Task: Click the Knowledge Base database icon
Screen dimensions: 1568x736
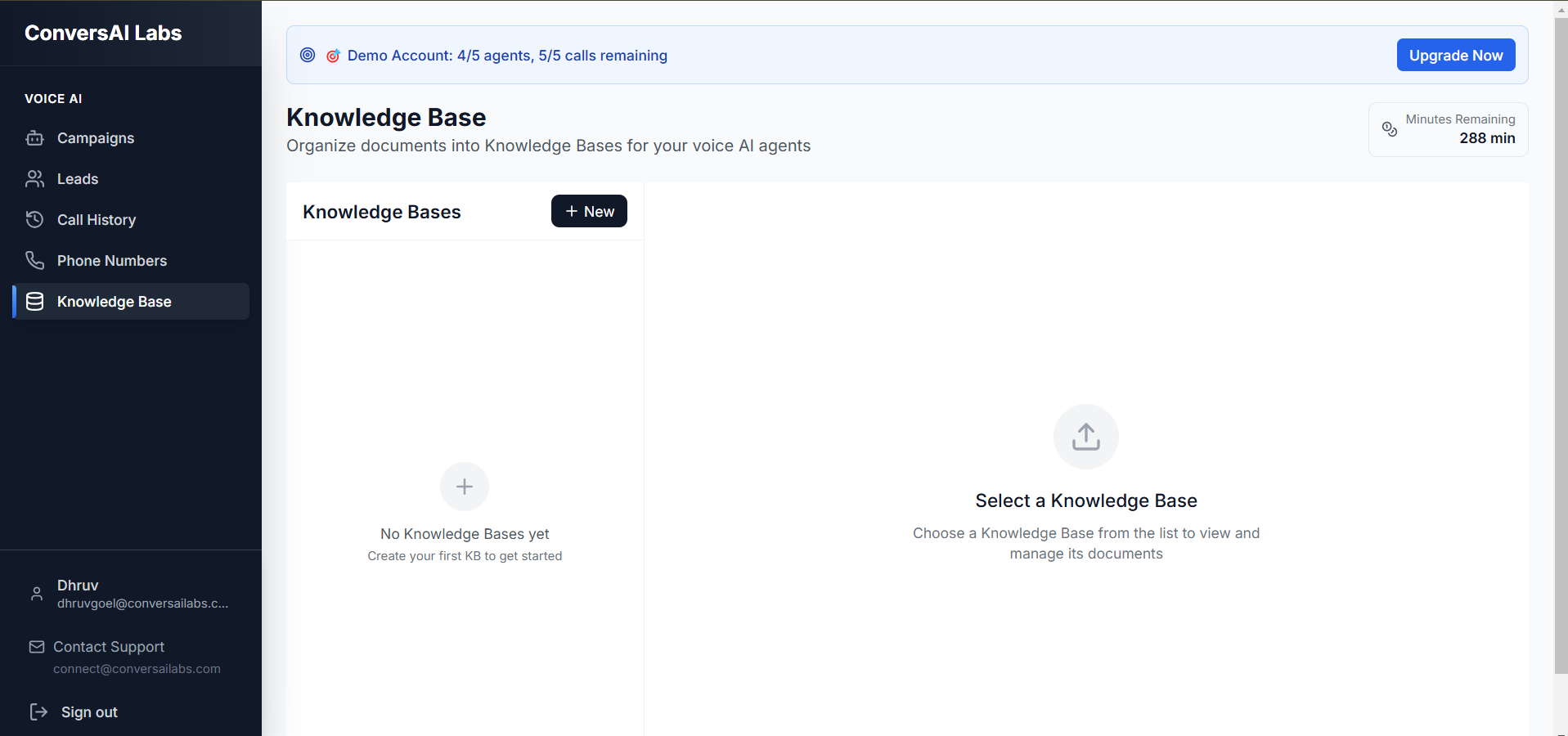Action: 34,302
